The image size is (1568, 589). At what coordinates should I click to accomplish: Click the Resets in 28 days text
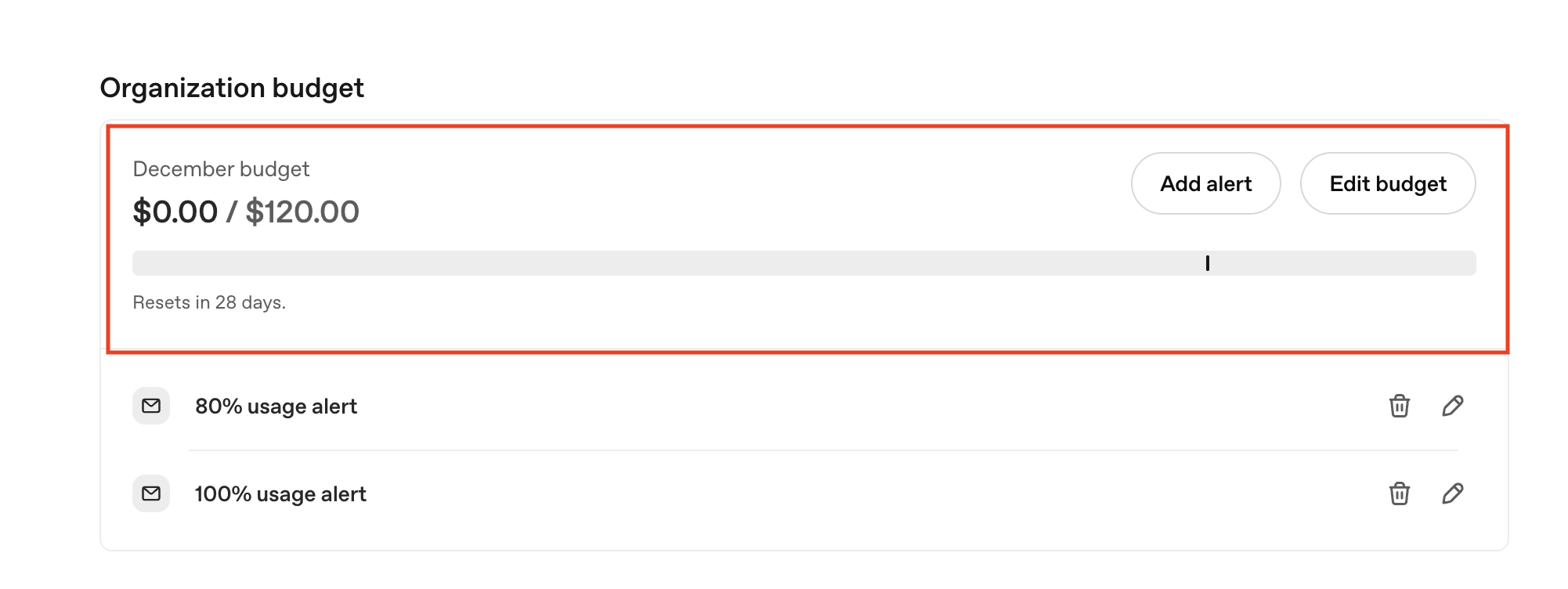tap(209, 302)
